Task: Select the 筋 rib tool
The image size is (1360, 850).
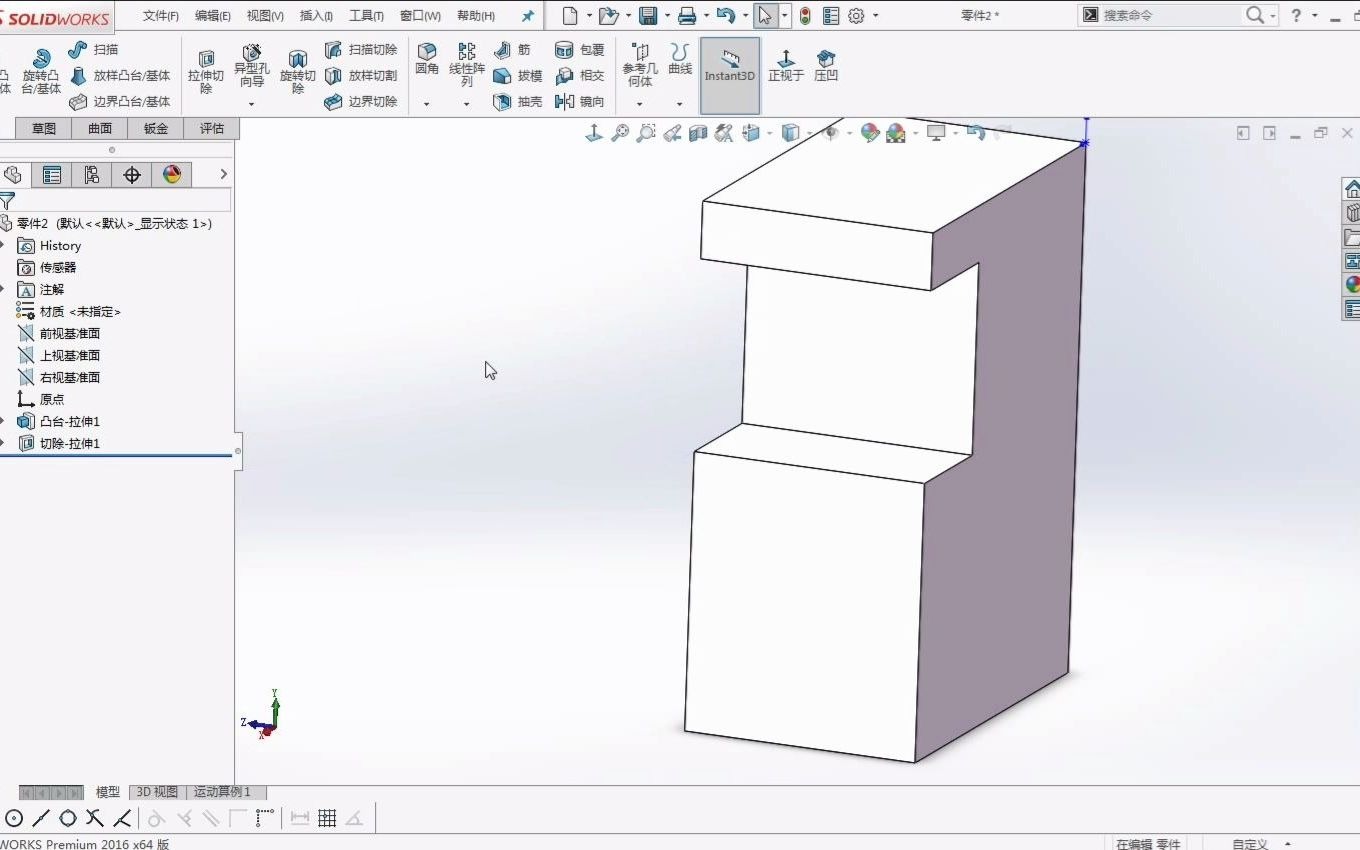Action: [x=512, y=49]
